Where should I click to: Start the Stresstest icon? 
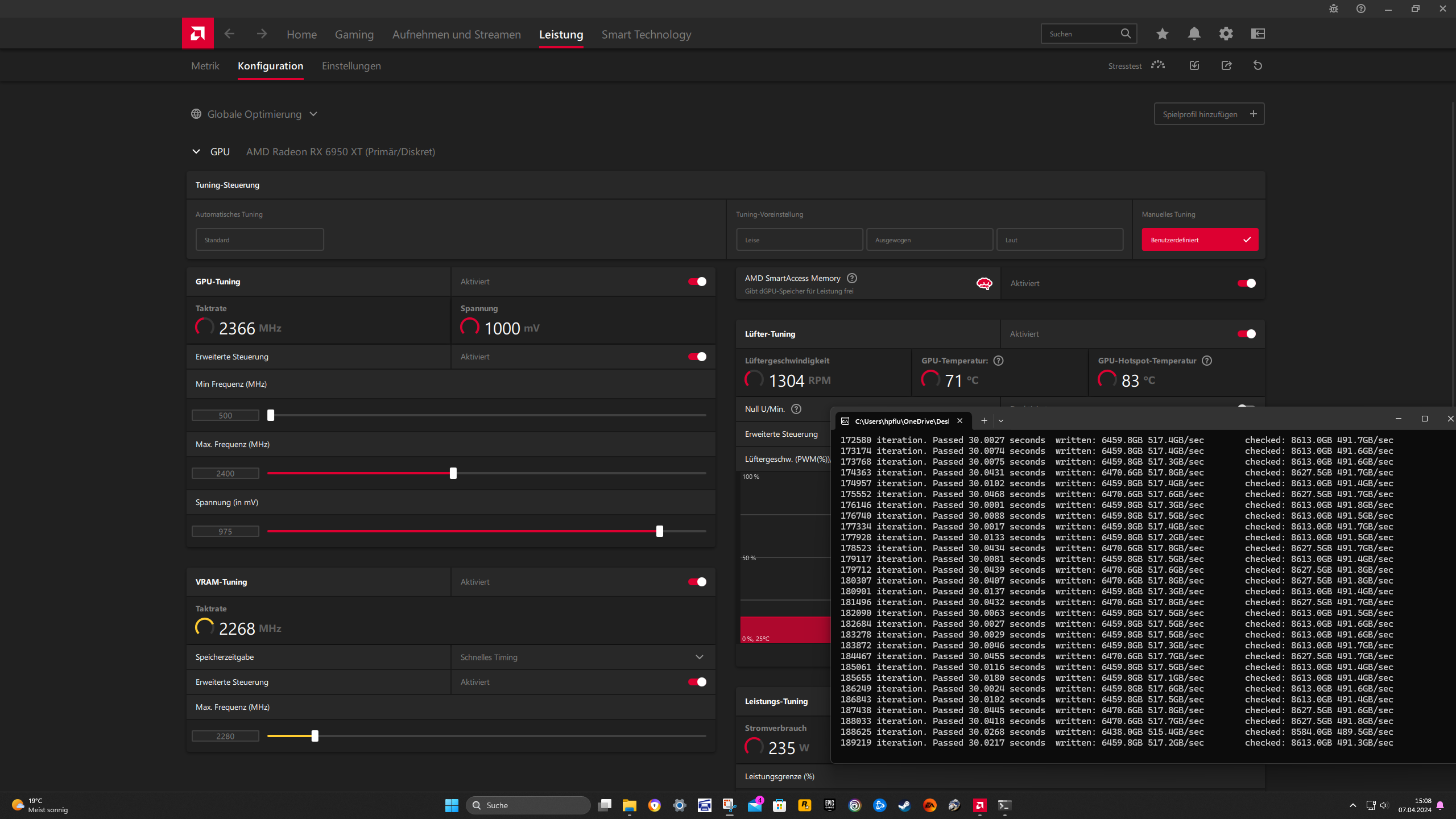click(x=1158, y=65)
